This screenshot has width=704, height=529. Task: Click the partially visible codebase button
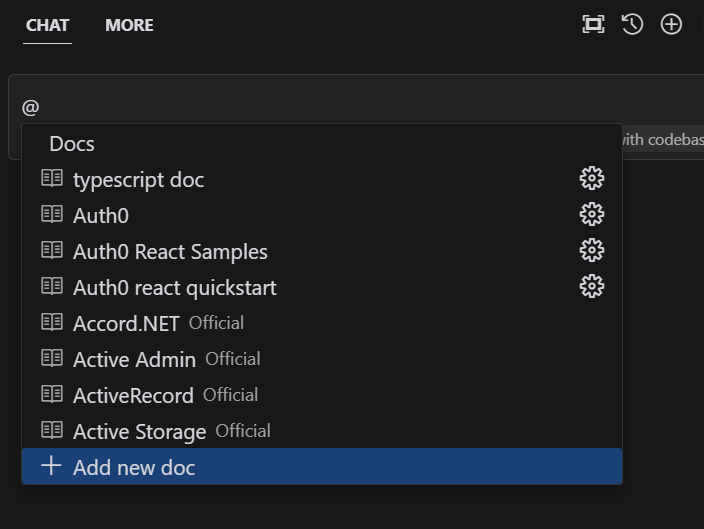pos(663,140)
